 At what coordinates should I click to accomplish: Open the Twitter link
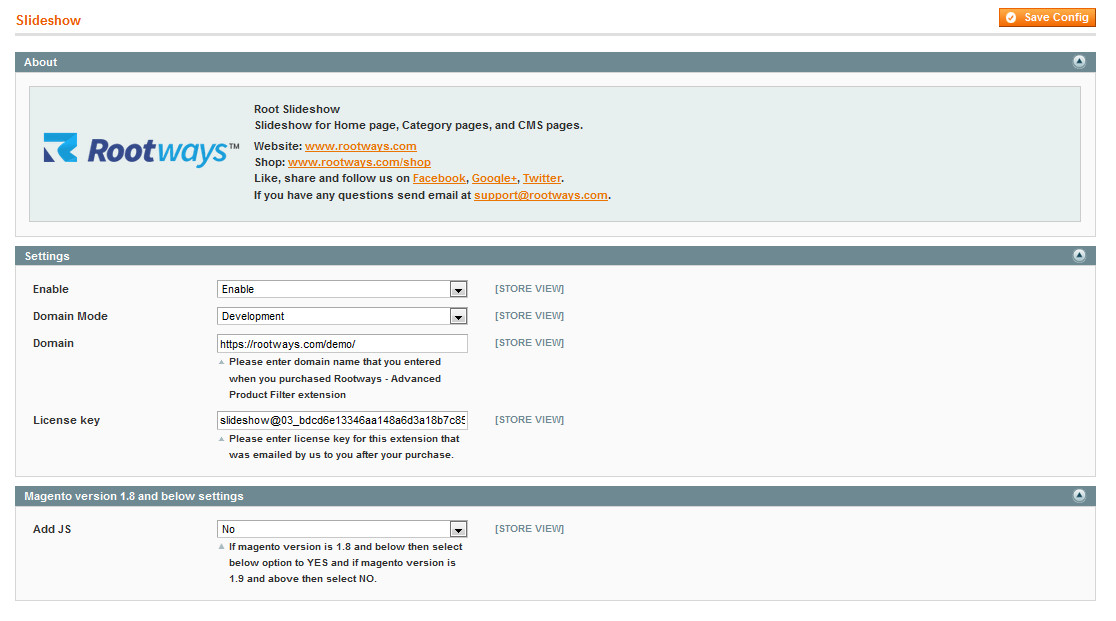(542, 178)
